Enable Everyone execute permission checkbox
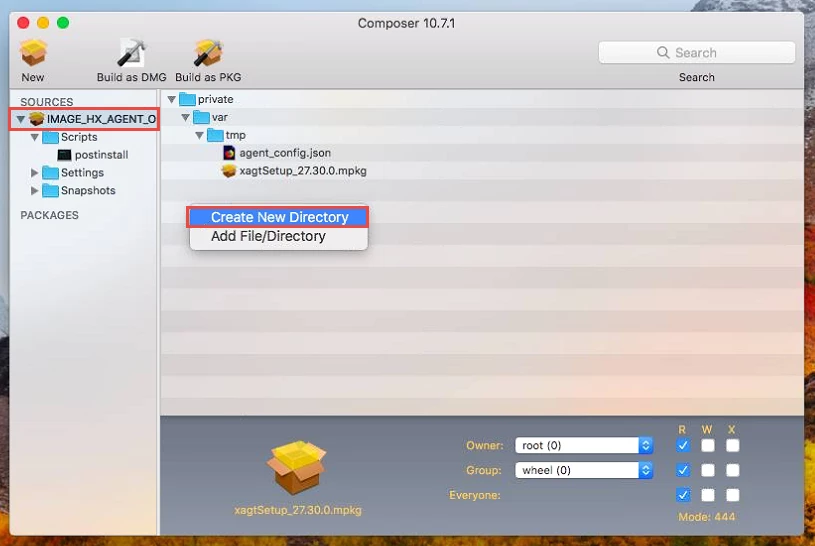Image resolution: width=815 pixels, height=546 pixels. tap(732, 495)
